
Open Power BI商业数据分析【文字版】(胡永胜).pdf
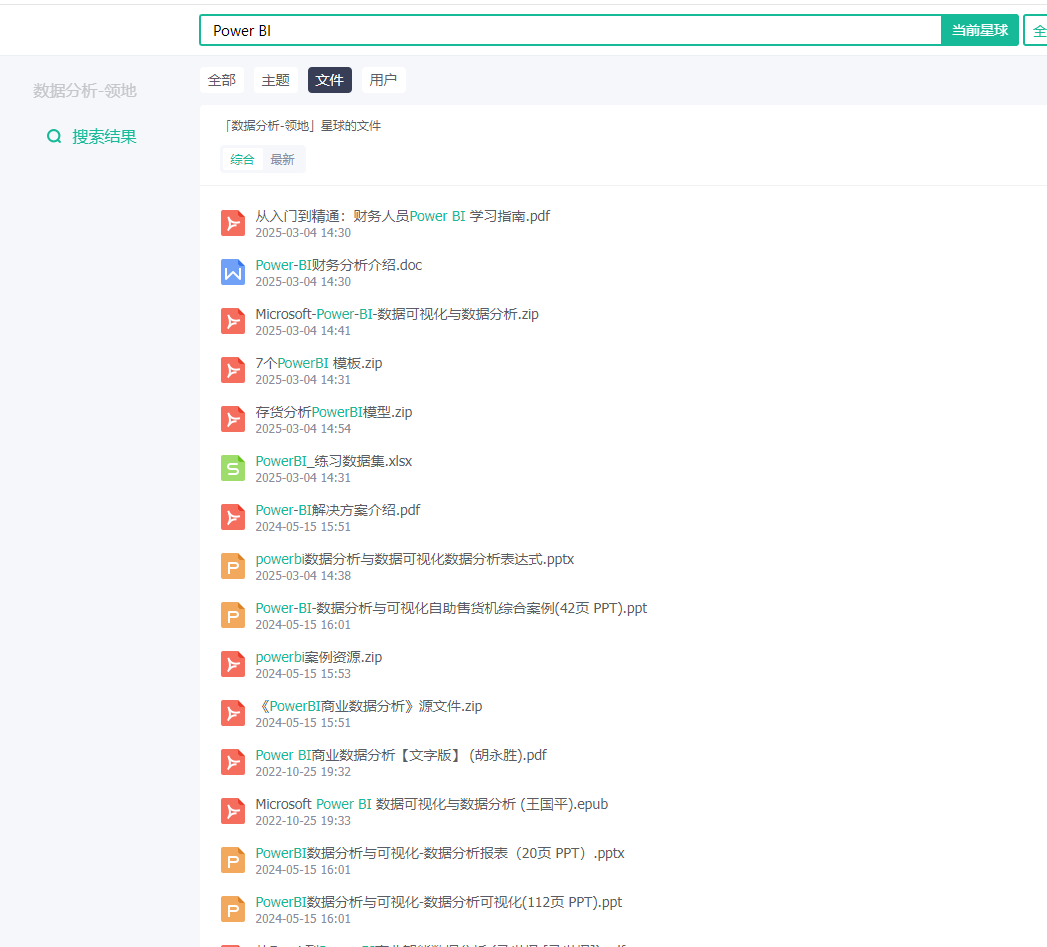[401, 755]
